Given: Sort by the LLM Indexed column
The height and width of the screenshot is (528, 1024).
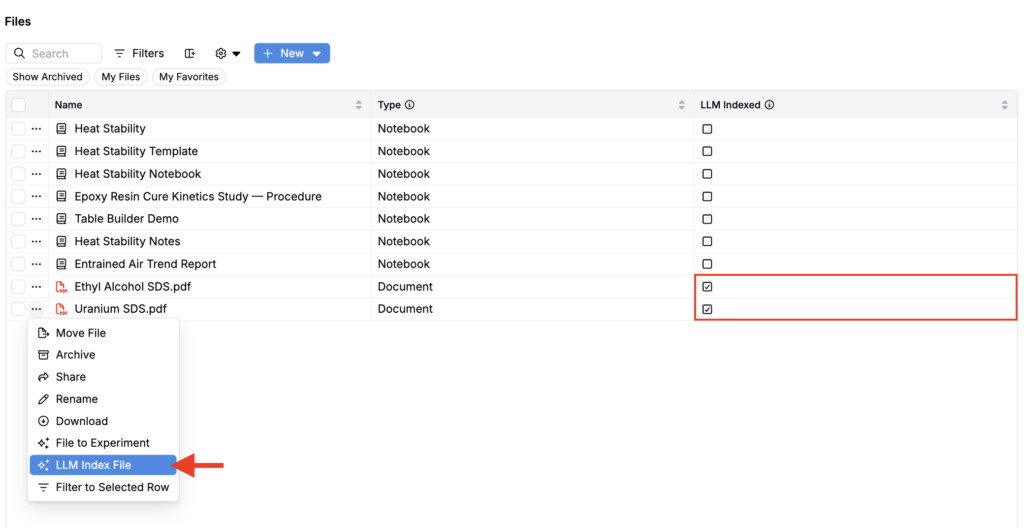Looking at the screenshot, I should [1004, 105].
